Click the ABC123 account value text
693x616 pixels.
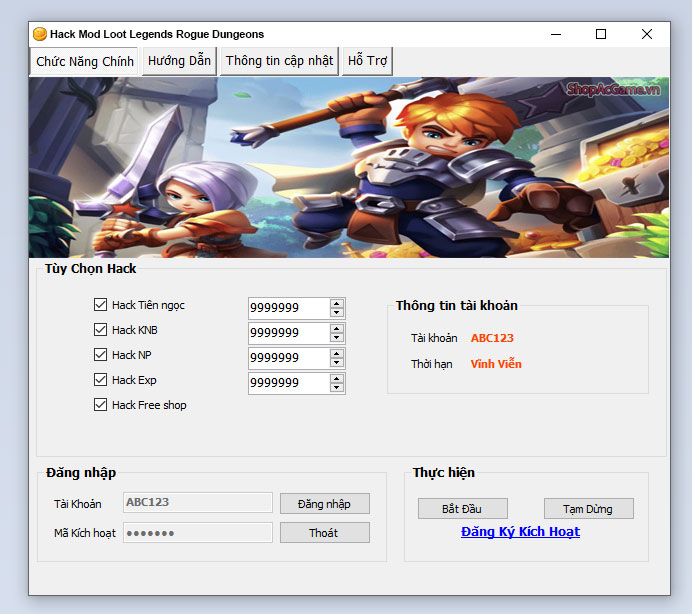(492, 338)
